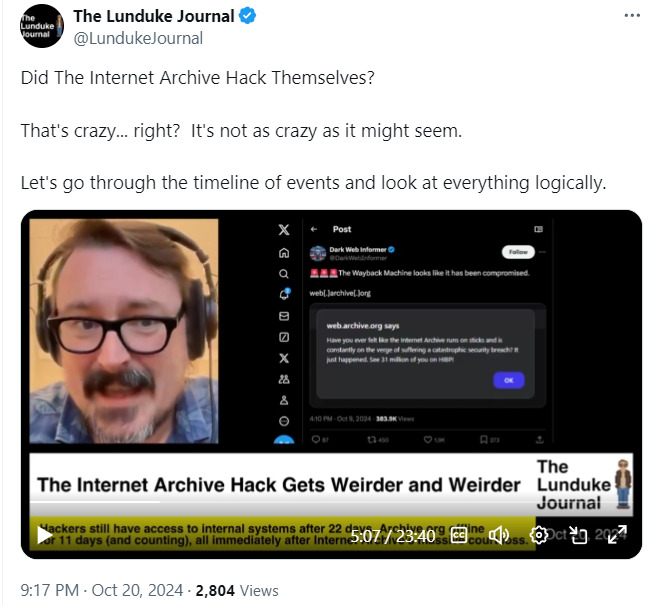Open The Lunduke Journal display name

click(154, 16)
